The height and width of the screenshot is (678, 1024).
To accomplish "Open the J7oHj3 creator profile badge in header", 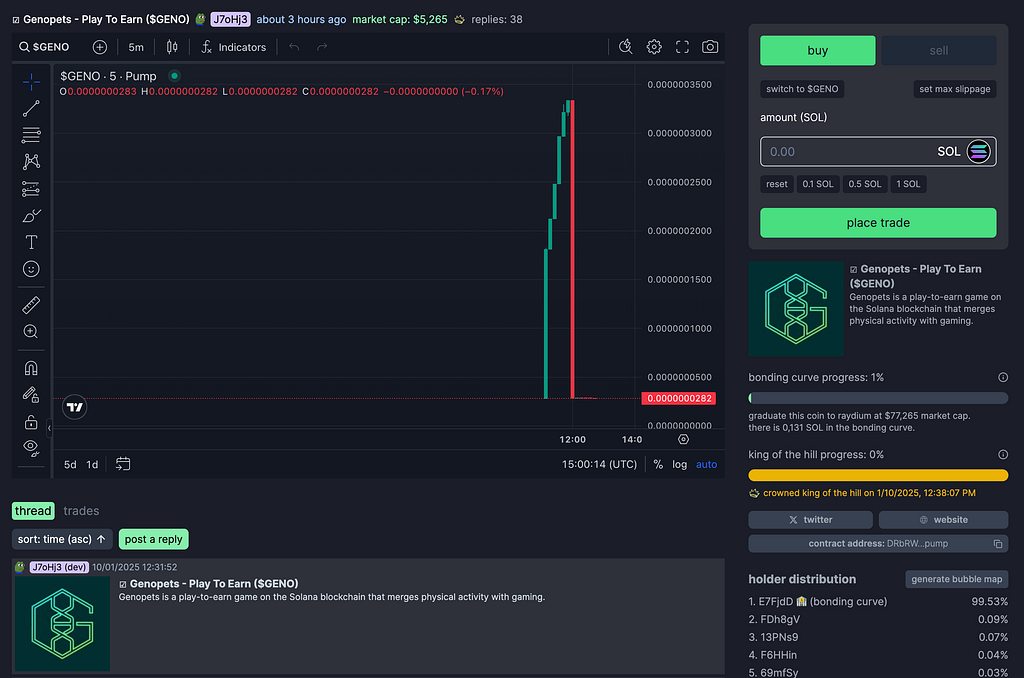I will point(231,20).
